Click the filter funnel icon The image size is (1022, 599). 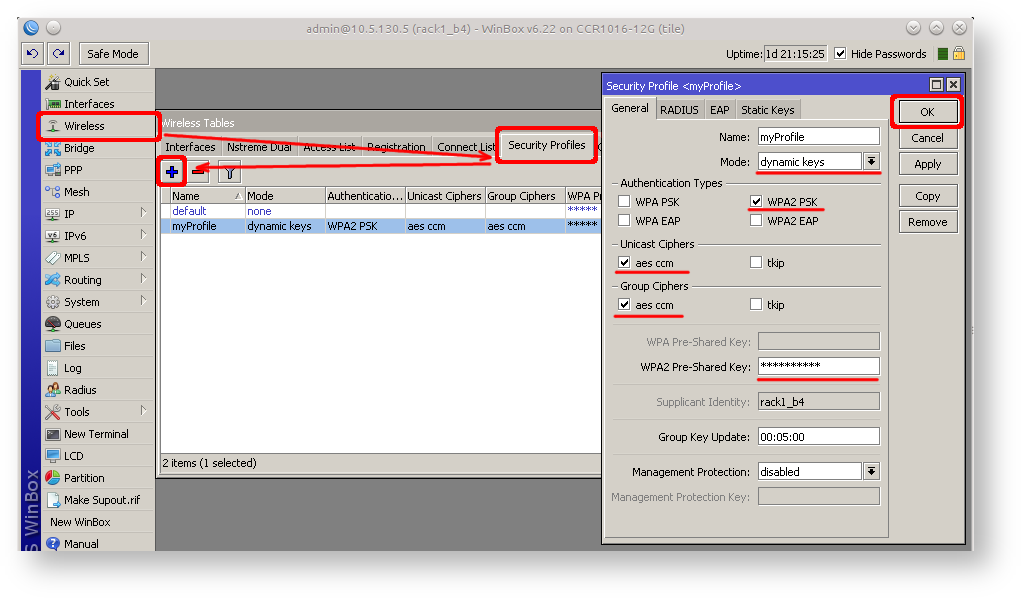pos(229,172)
